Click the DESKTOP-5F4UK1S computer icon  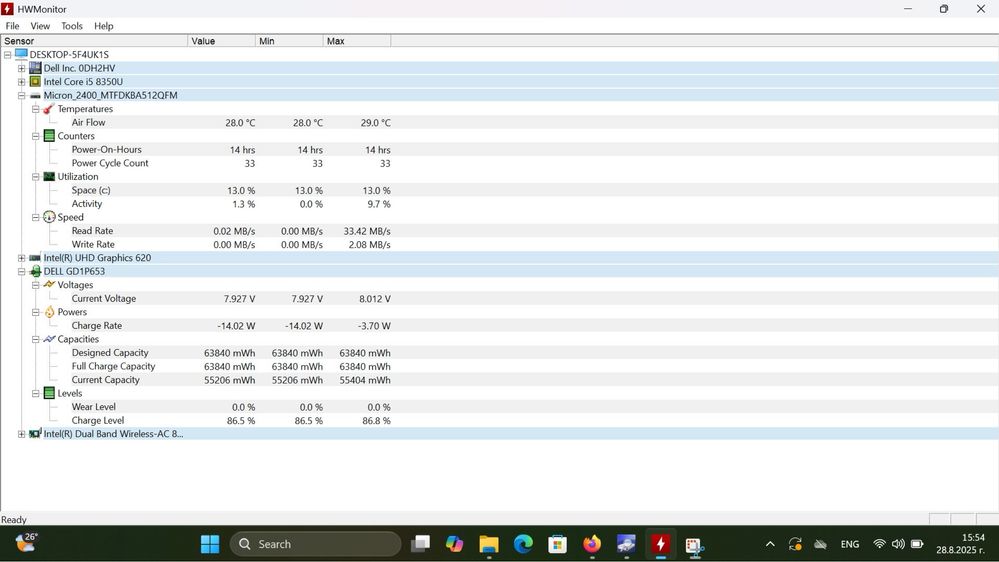(21, 54)
